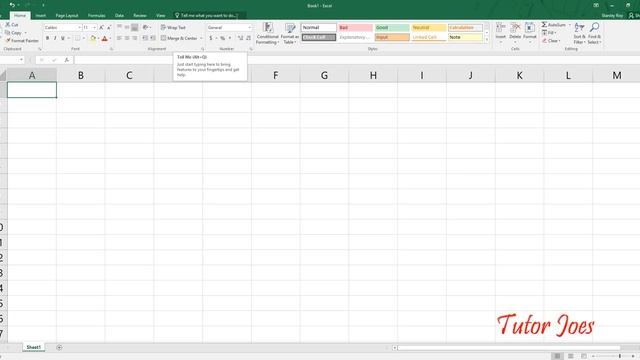Click the Tell me what you want search box
This screenshot has height=360, width=640.
tap(209, 16)
